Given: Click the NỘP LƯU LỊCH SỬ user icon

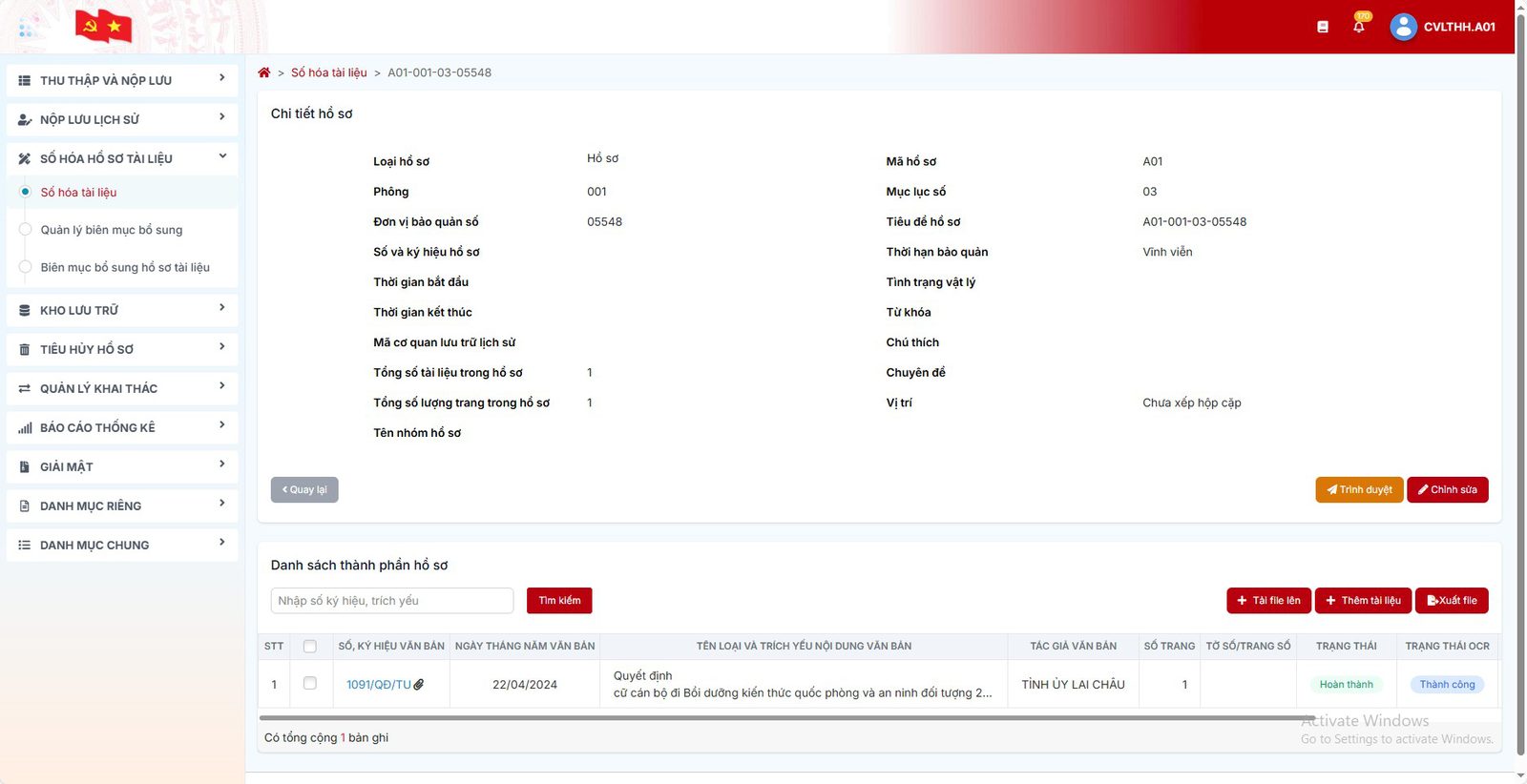Looking at the screenshot, I should [x=25, y=120].
